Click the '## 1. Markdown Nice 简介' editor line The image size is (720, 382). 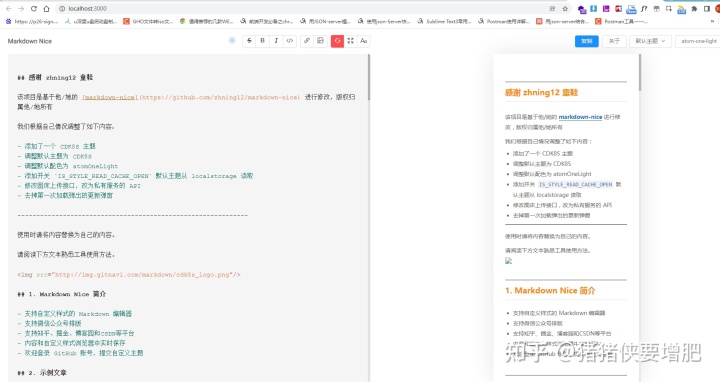pyautogui.click(x=62, y=294)
